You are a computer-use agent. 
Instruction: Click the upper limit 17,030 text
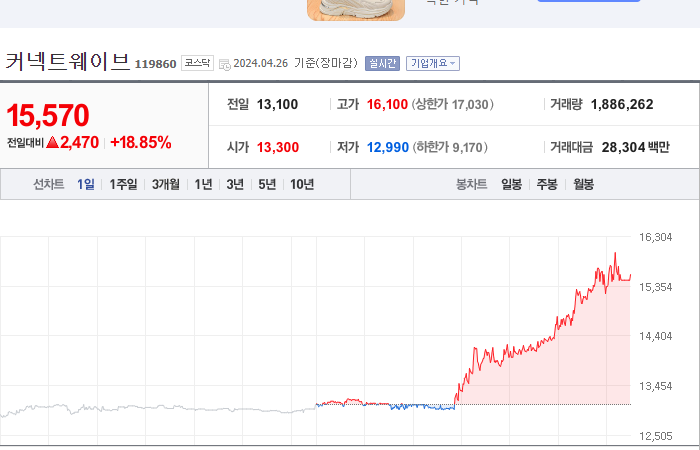[452, 104]
